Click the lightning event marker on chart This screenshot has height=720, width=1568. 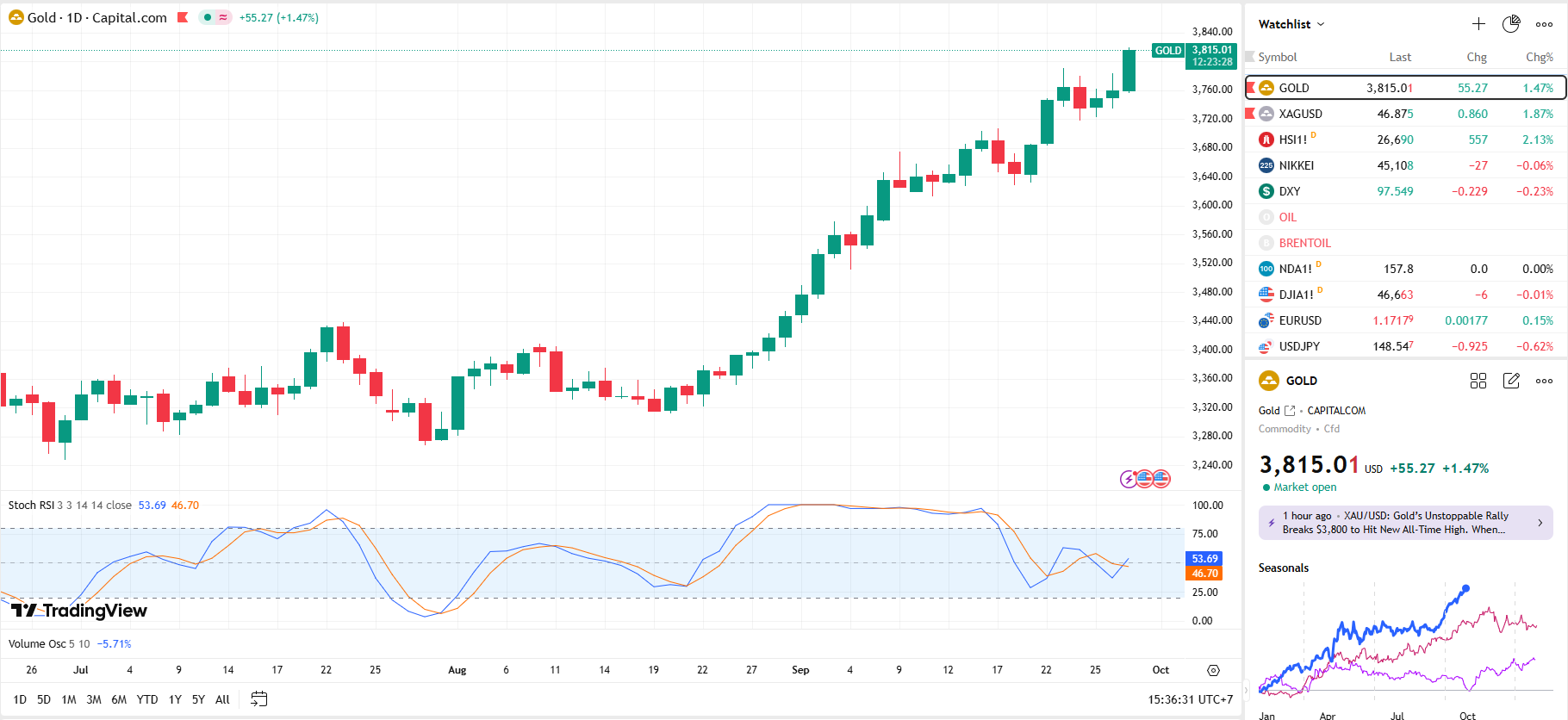[x=1128, y=479]
